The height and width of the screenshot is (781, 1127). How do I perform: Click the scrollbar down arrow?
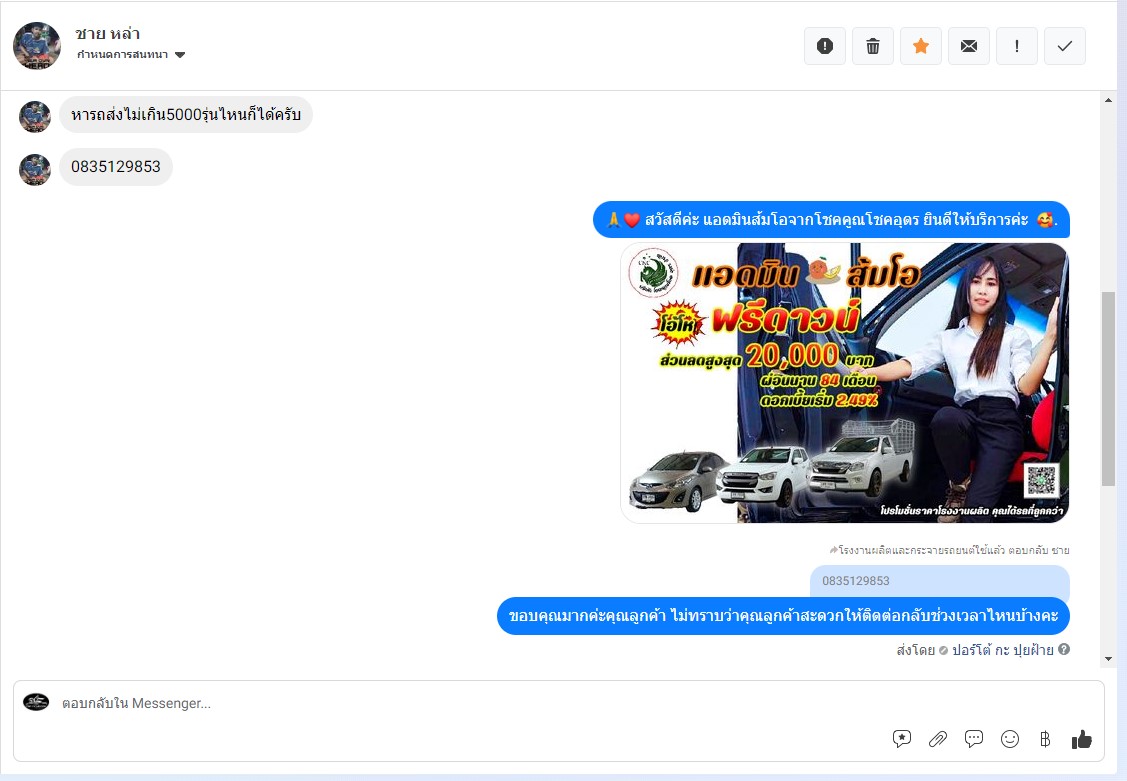pos(1108,658)
